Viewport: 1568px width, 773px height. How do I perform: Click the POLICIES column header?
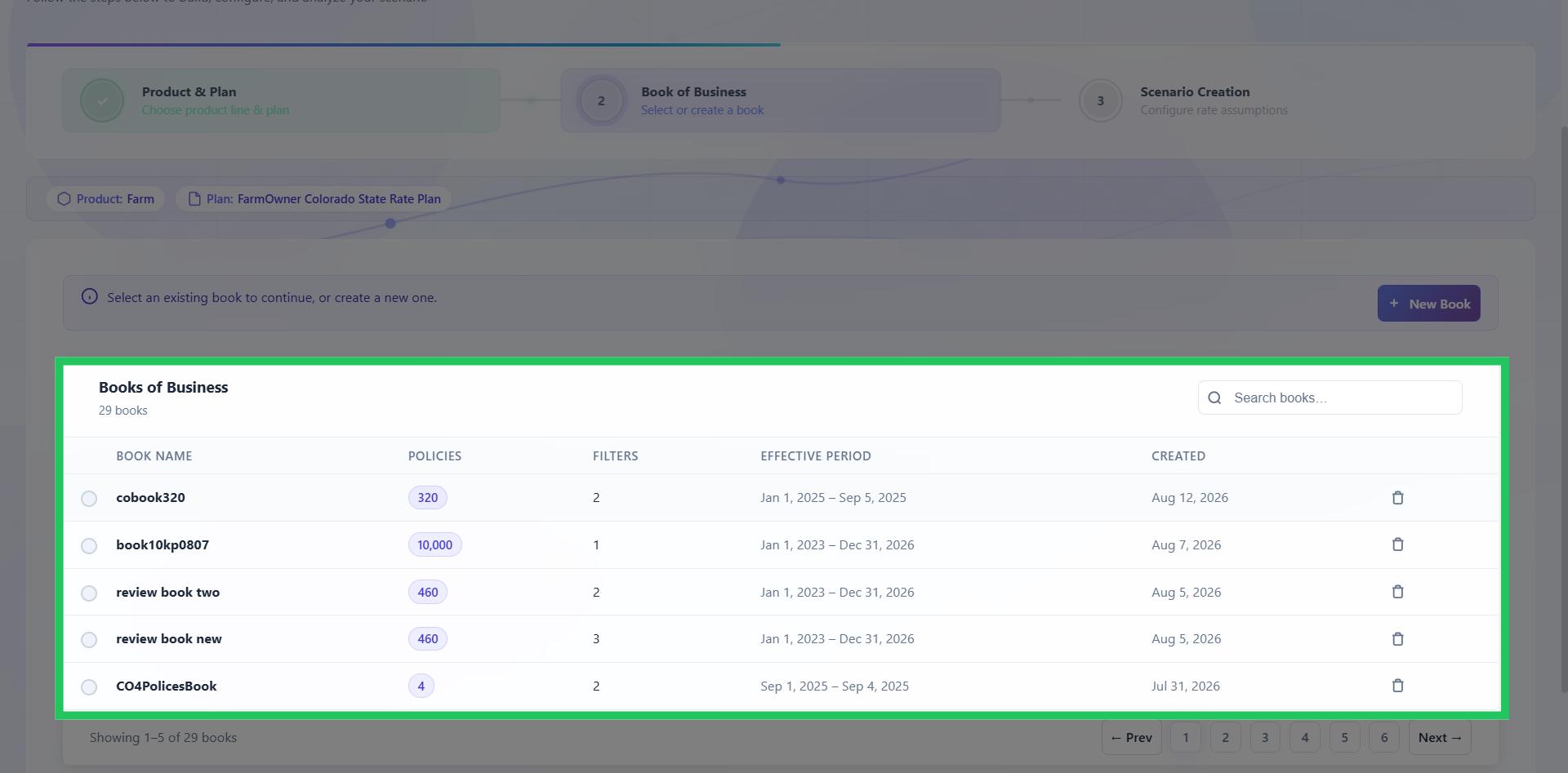[x=434, y=455]
